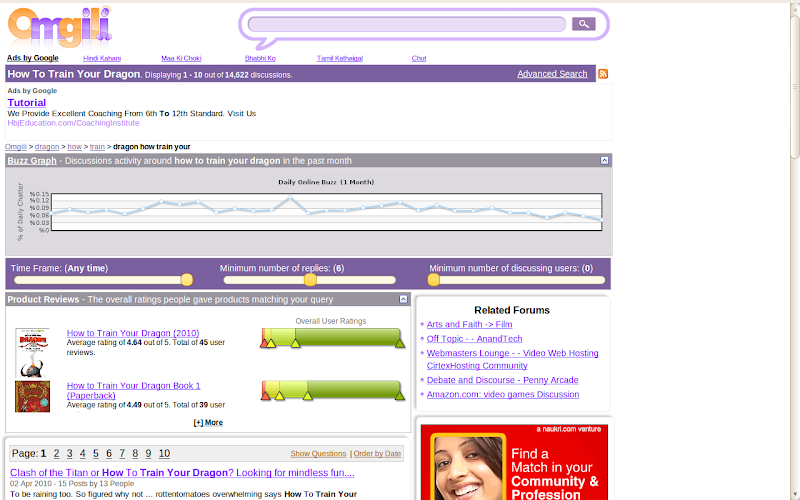Focus the main search input field
Viewport: 800px width, 500px height.
click(407, 24)
